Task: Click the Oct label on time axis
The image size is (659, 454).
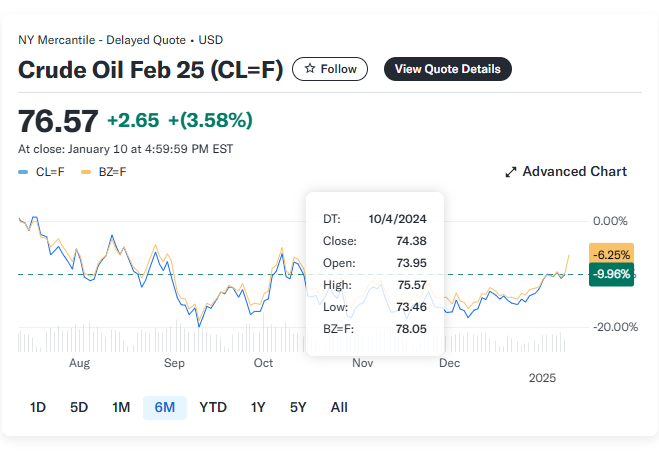Action: pyautogui.click(x=264, y=364)
